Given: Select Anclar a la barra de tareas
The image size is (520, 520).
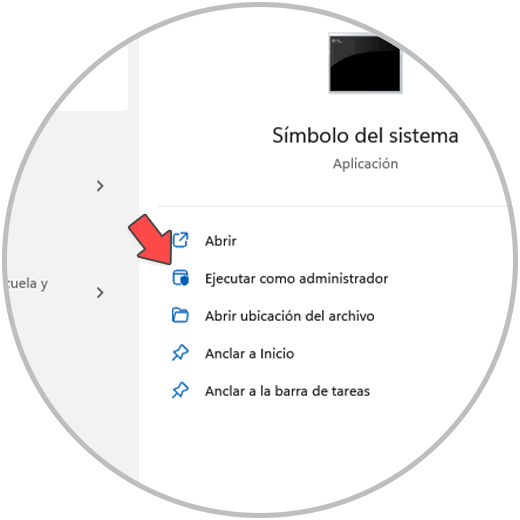Looking at the screenshot, I should 287,391.
